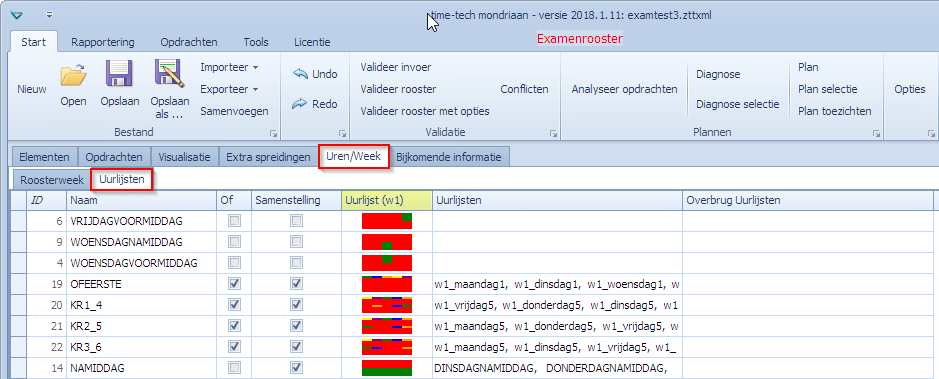The width and height of the screenshot is (939, 379).
Task: Open Opties
Action: pos(910,89)
